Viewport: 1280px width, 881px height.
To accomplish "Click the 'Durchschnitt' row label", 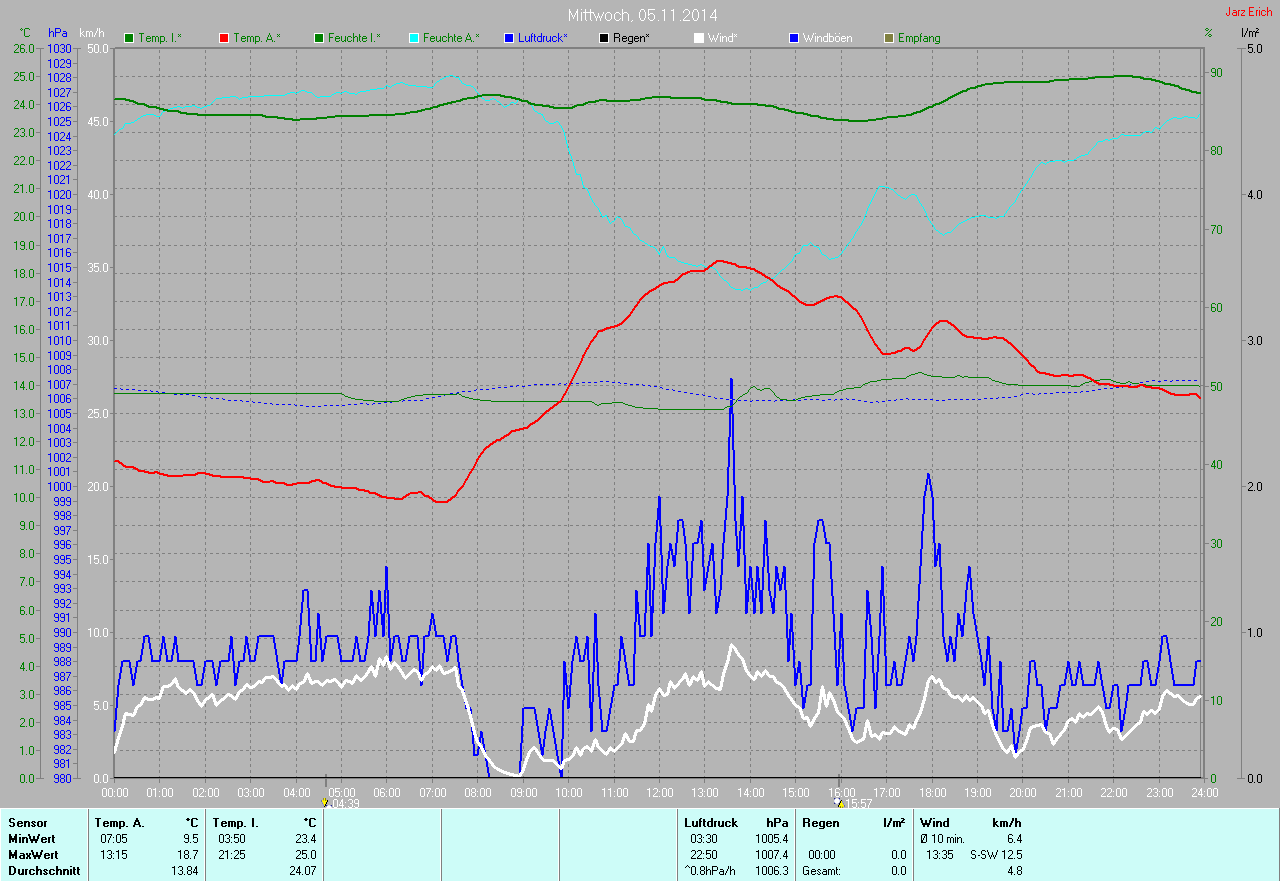I will coord(44,871).
